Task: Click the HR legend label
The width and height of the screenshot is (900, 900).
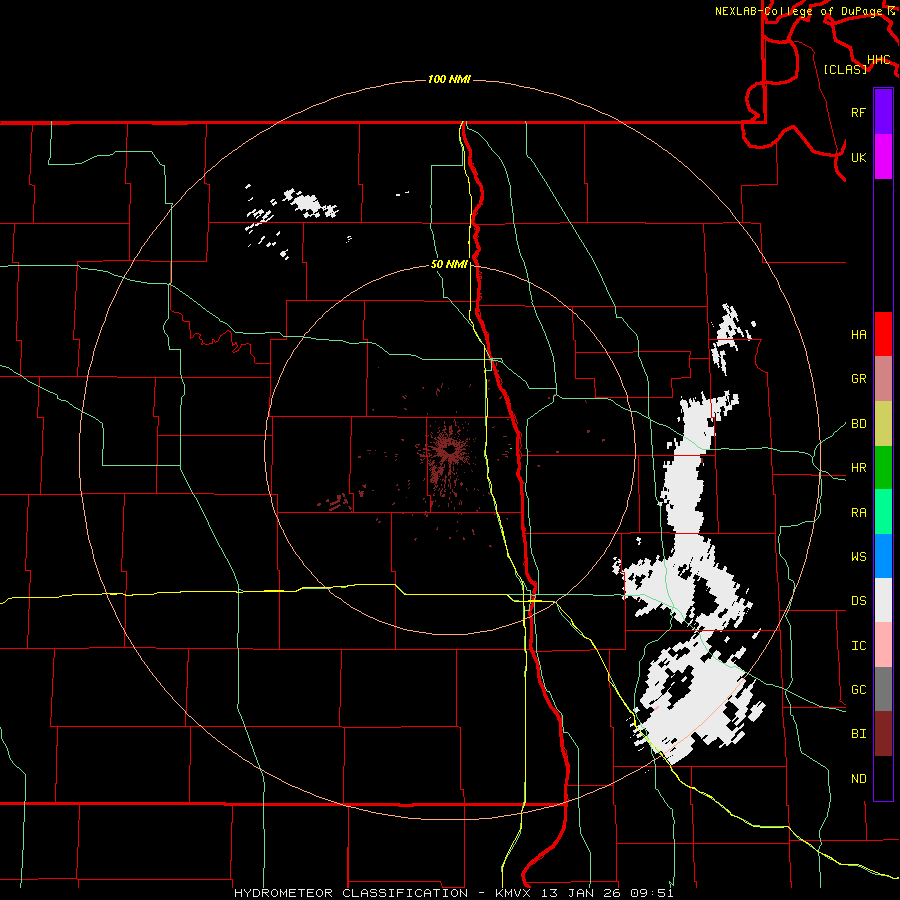Action: point(858,468)
